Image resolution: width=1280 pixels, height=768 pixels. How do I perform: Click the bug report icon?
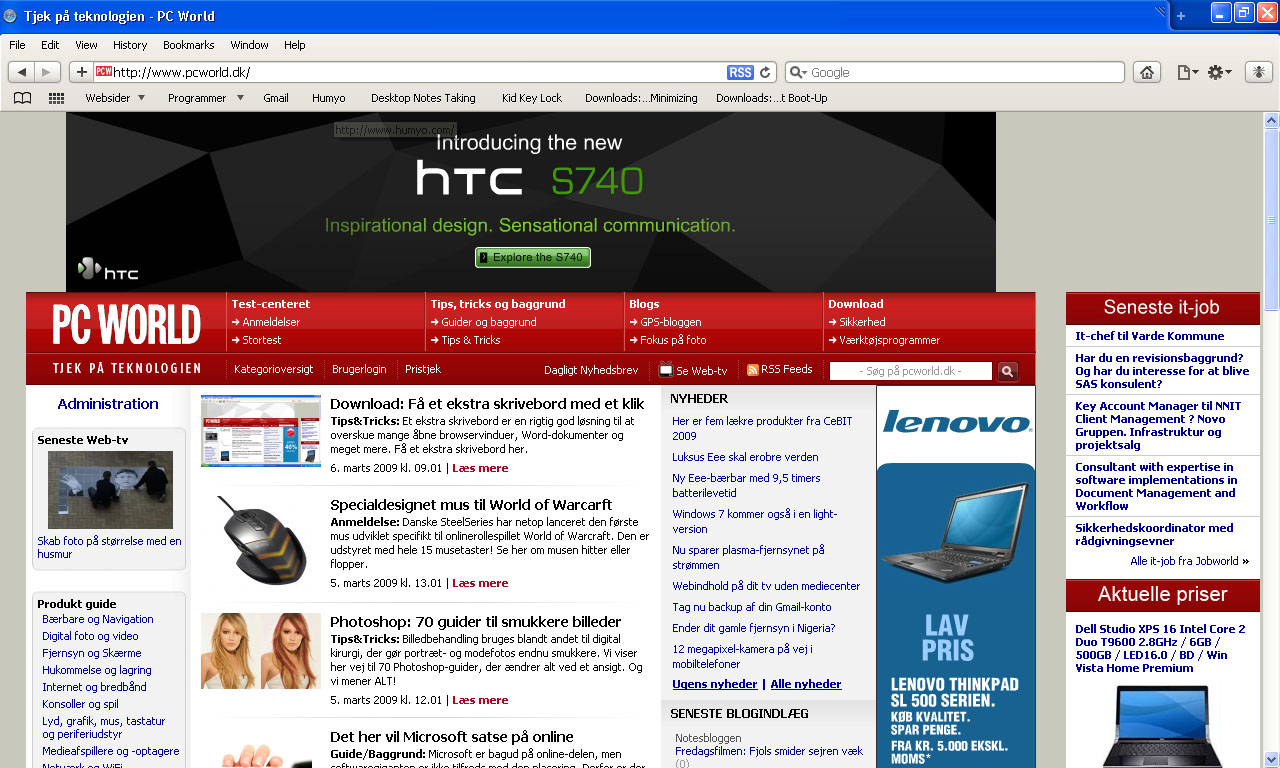point(1259,72)
